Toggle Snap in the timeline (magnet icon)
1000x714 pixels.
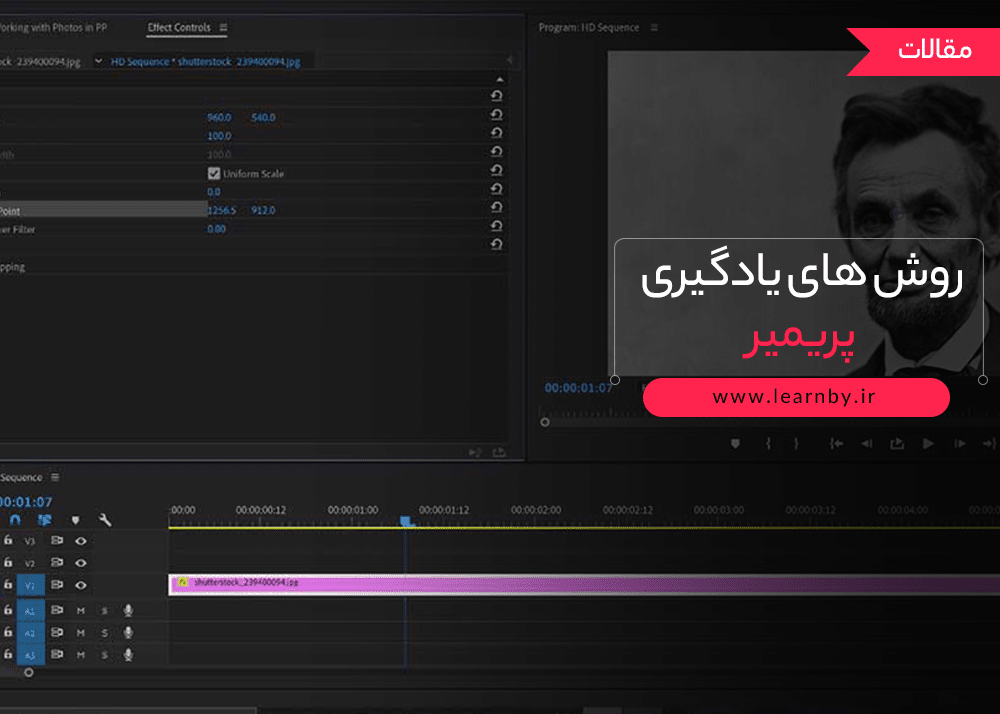point(15,520)
